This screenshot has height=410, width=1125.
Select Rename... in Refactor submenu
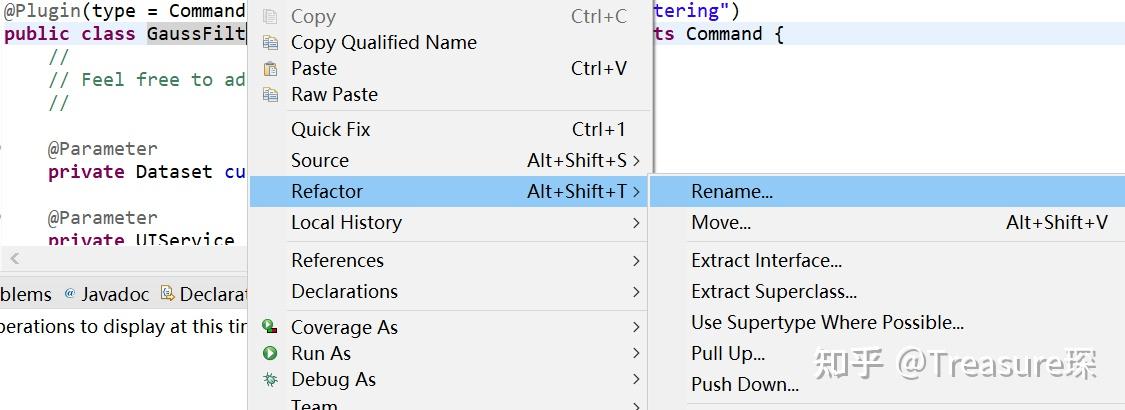(732, 191)
